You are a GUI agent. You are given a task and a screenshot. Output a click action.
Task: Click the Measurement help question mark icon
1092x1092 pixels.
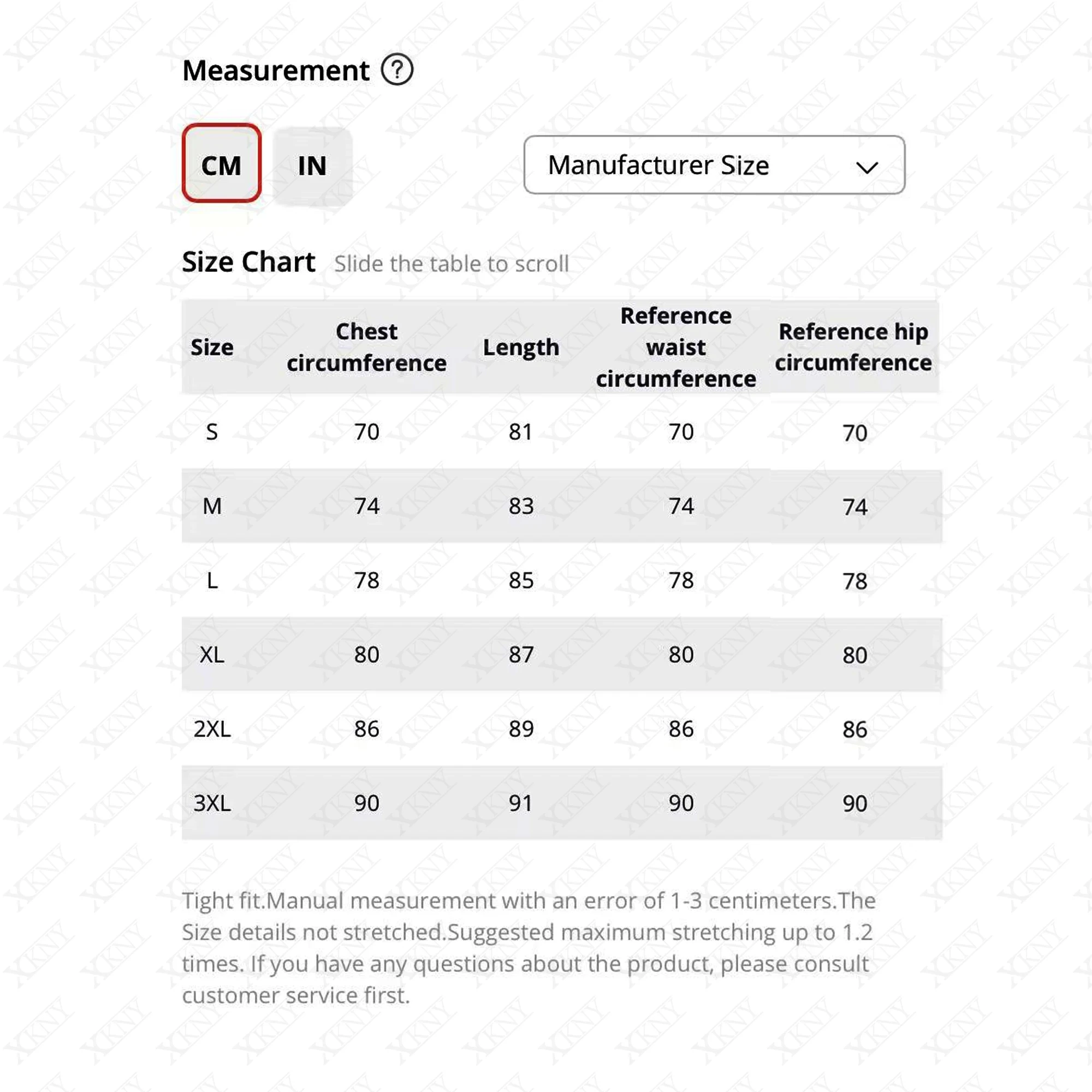(397, 70)
